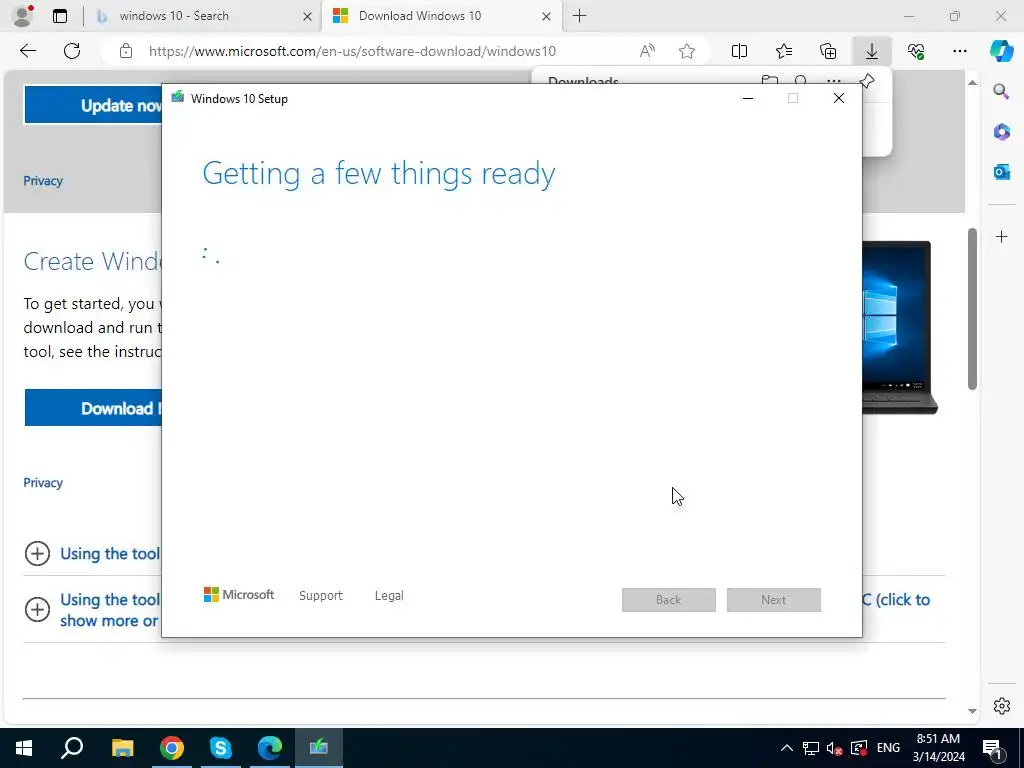The image size is (1024, 768).
Task: Open the lower Privacy link below Download
Action: [43, 483]
